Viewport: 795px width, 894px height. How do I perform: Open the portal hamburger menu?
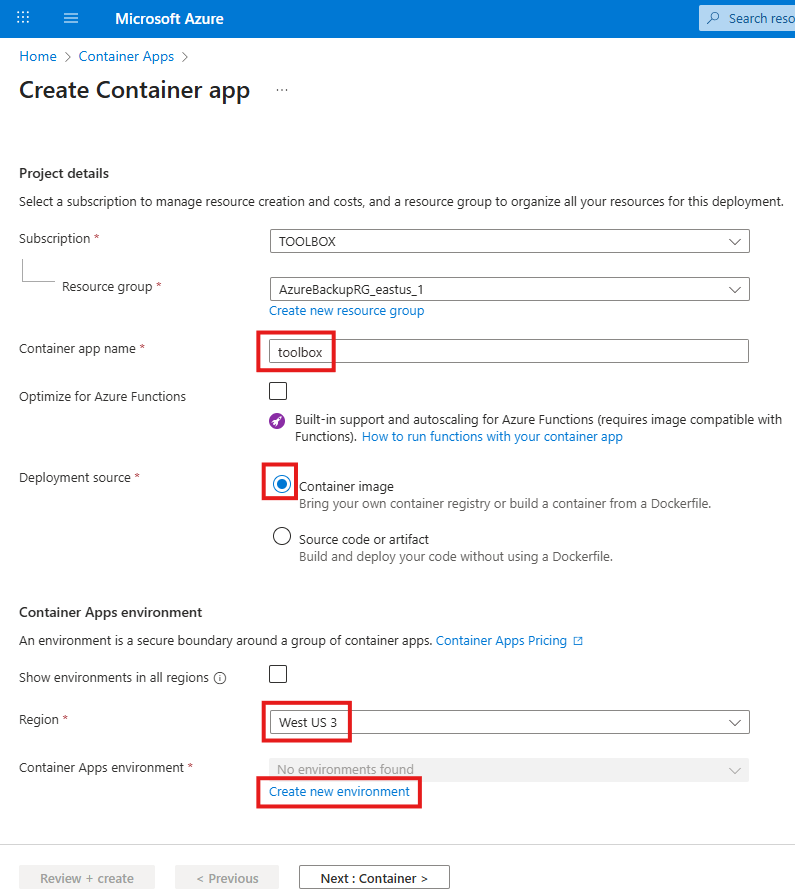click(70, 18)
